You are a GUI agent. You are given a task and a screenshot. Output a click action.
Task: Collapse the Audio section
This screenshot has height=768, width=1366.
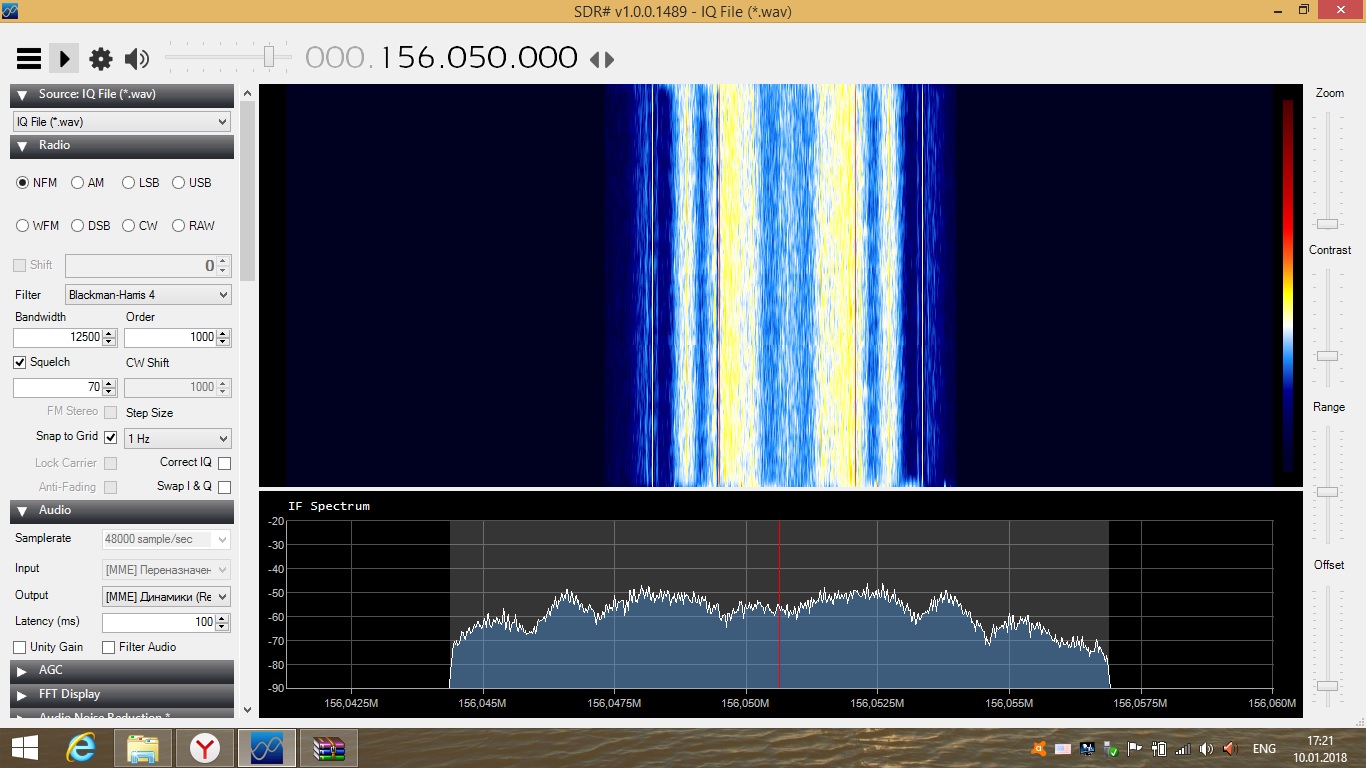pyautogui.click(x=122, y=511)
